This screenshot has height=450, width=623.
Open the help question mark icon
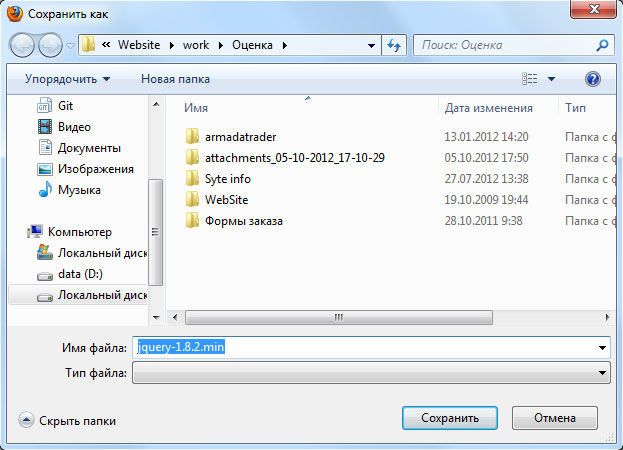(x=592, y=79)
